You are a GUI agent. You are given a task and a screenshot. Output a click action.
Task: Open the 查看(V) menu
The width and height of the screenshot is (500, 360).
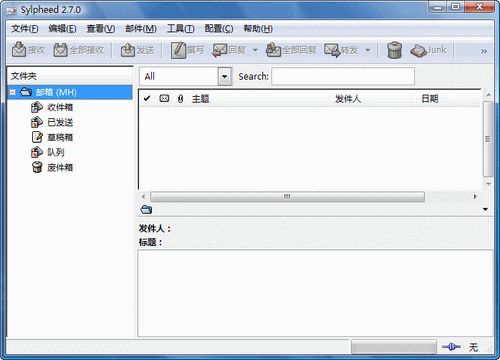(101, 29)
